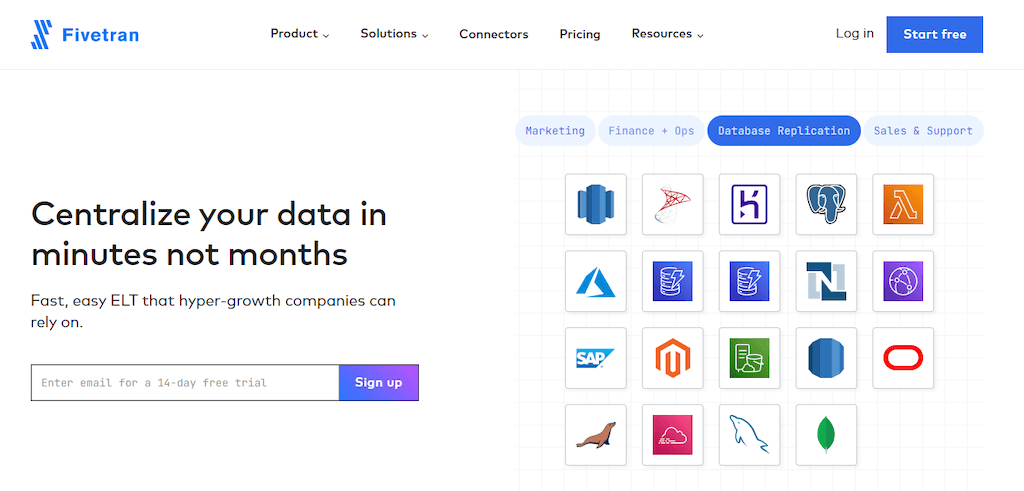Click the SAP connector icon
The height and width of the screenshot is (491, 1024).
[595, 358]
